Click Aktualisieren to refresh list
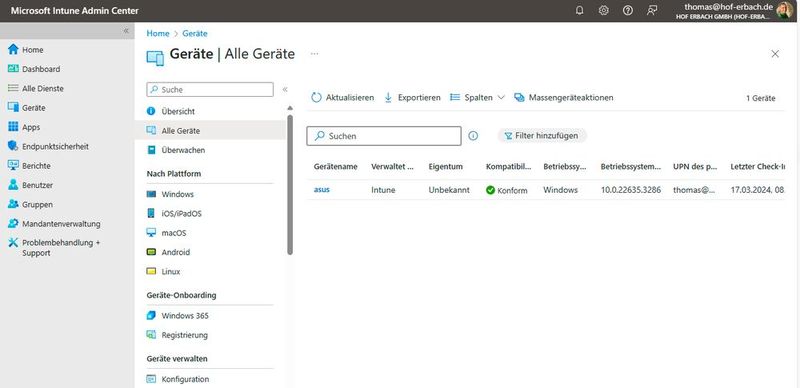The image size is (800, 388). tap(342, 98)
